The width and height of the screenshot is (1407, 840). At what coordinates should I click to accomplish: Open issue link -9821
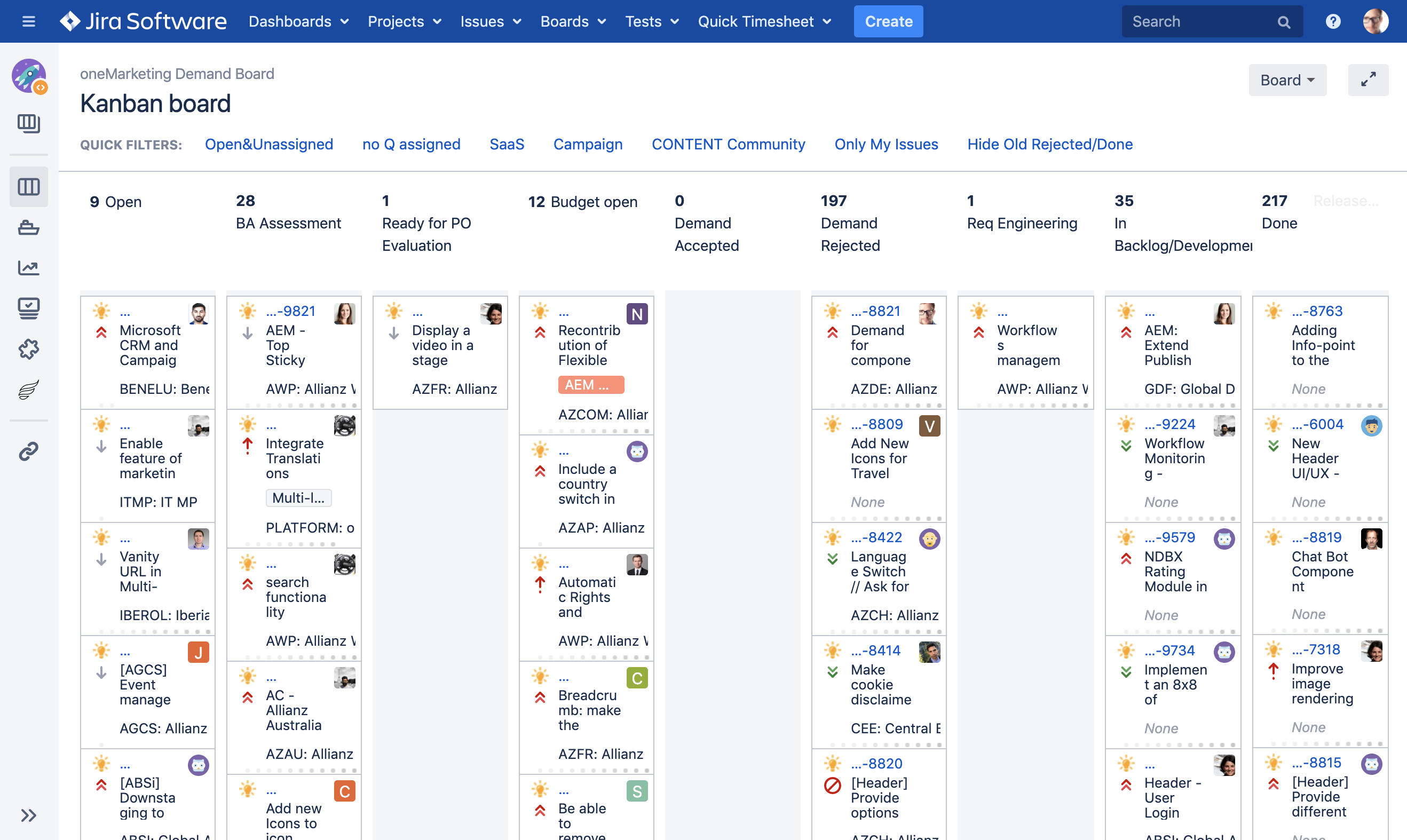pyautogui.click(x=290, y=311)
